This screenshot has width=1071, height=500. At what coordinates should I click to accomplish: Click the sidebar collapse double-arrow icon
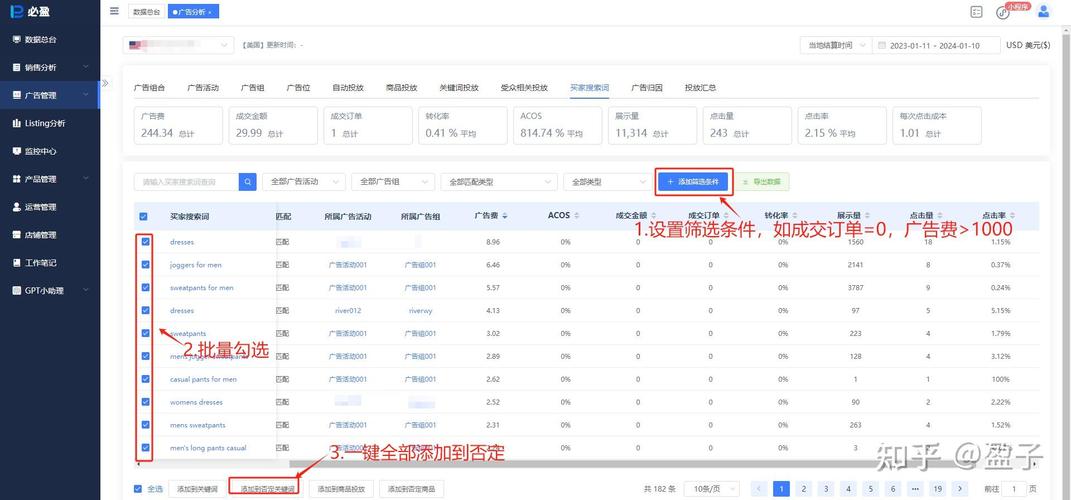point(105,84)
